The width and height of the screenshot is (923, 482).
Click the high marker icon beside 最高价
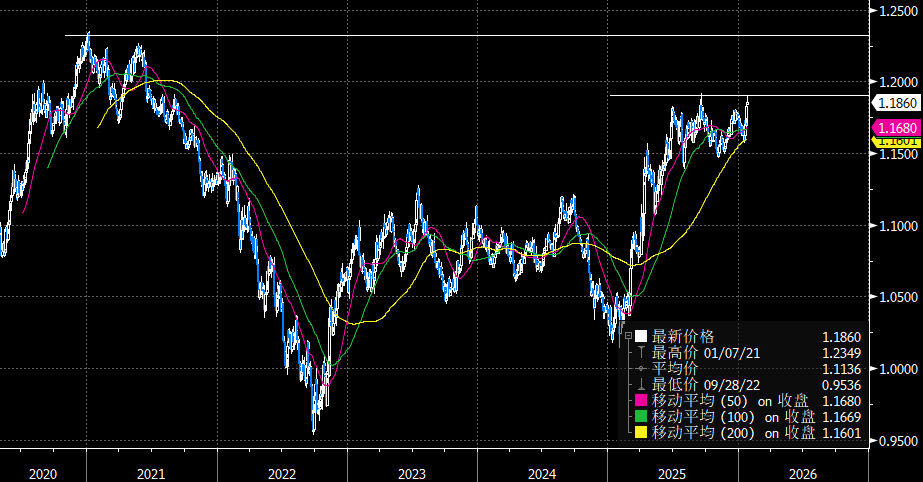tap(641, 353)
